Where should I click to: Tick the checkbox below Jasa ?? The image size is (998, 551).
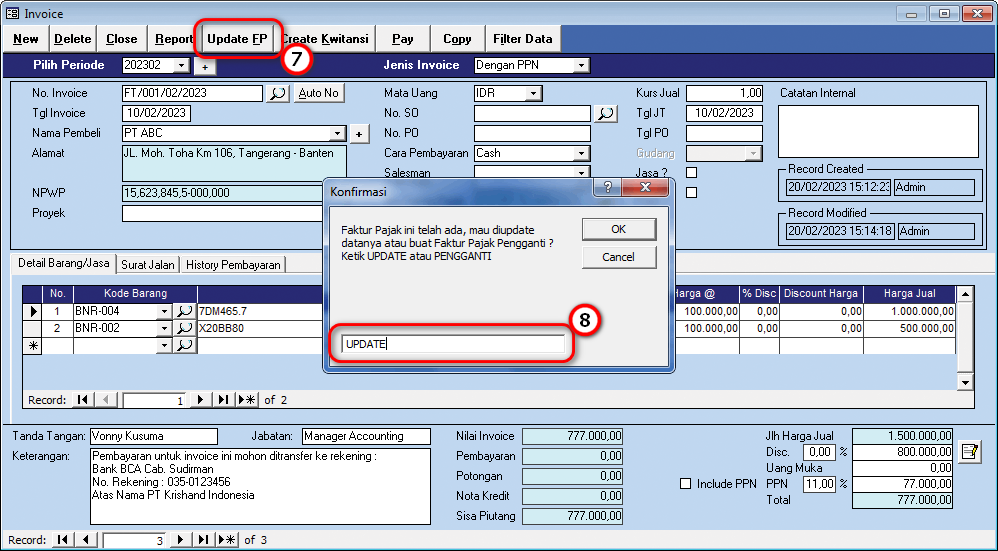tap(691, 192)
